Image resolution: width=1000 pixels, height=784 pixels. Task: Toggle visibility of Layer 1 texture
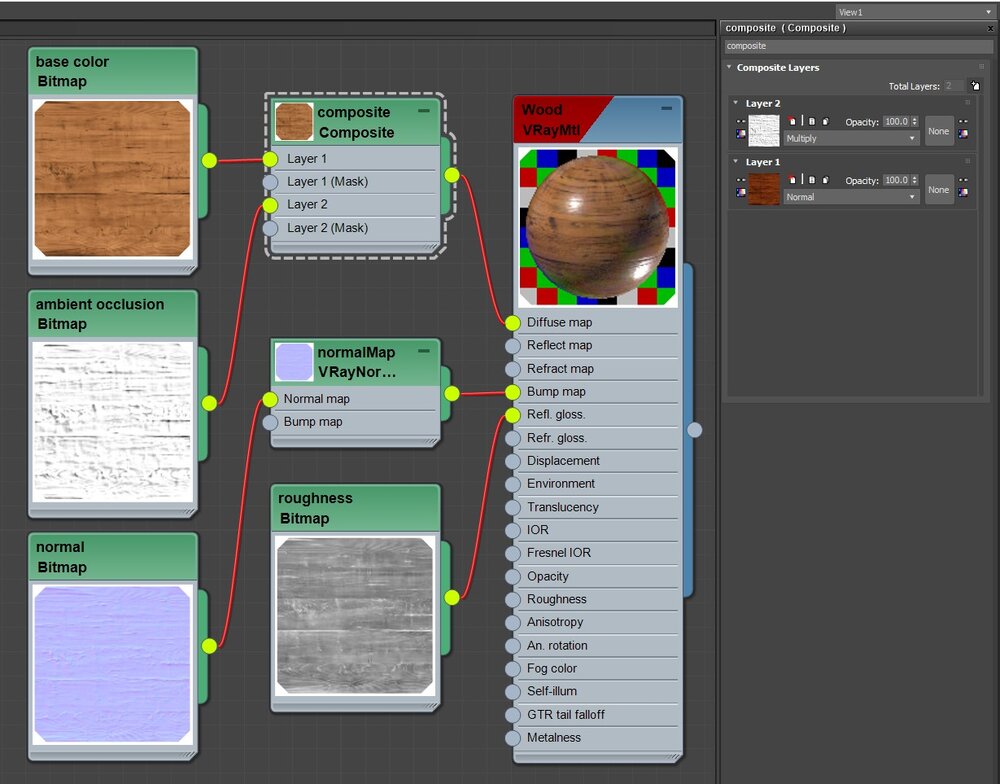[x=741, y=180]
